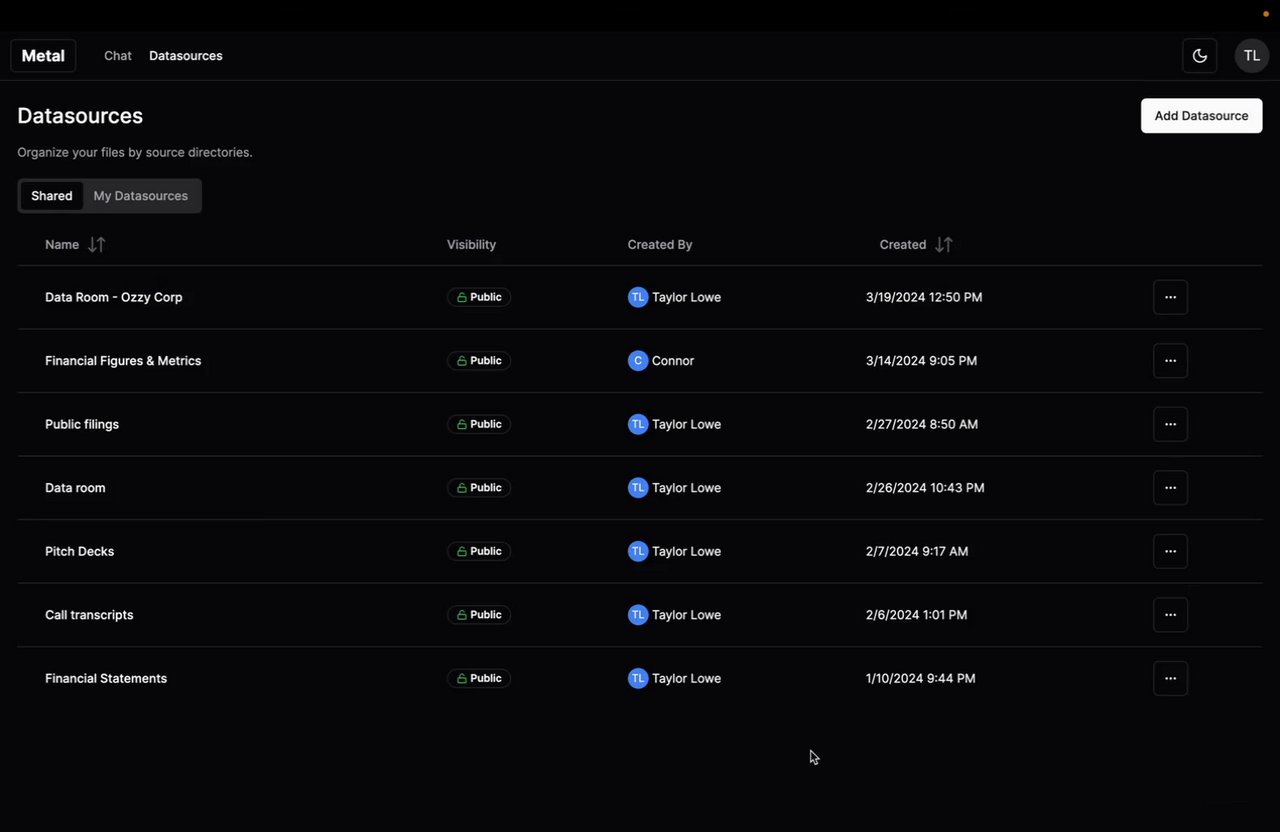Click ellipsis icon on Financial Statements row

click(1170, 678)
